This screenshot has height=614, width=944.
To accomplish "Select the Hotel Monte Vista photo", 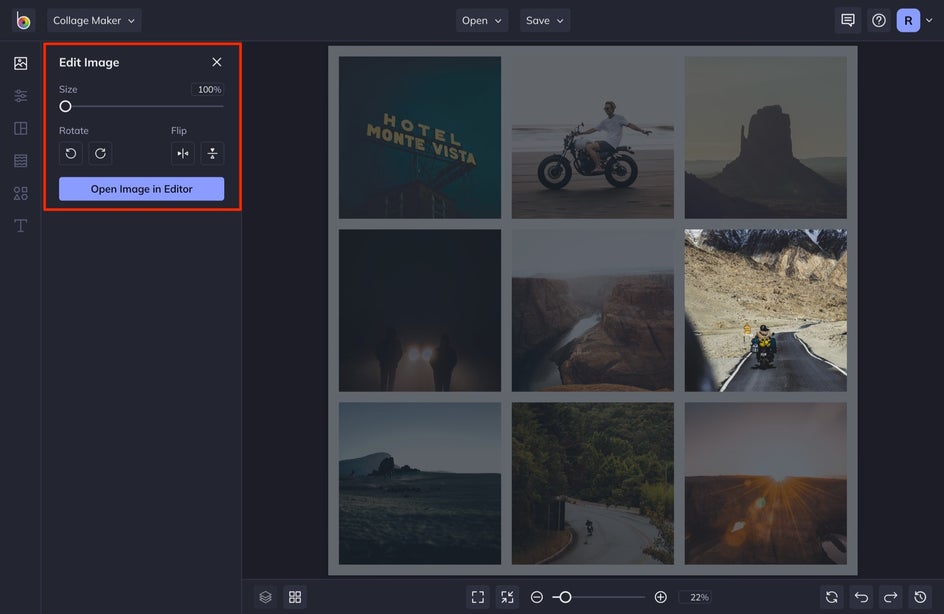I will [419, 137].
